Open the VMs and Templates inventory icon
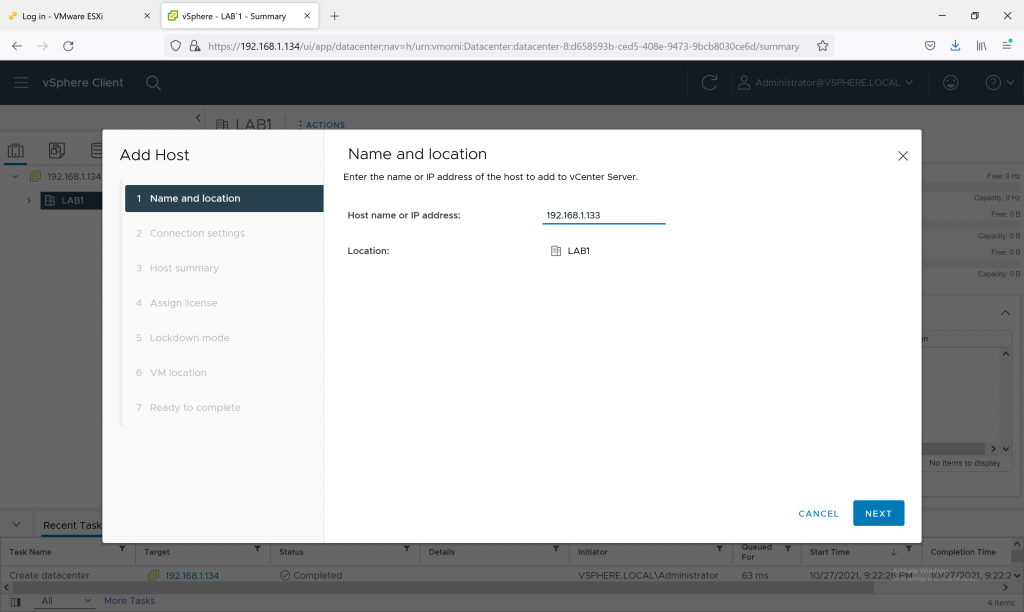 click(x=57, y=151)
